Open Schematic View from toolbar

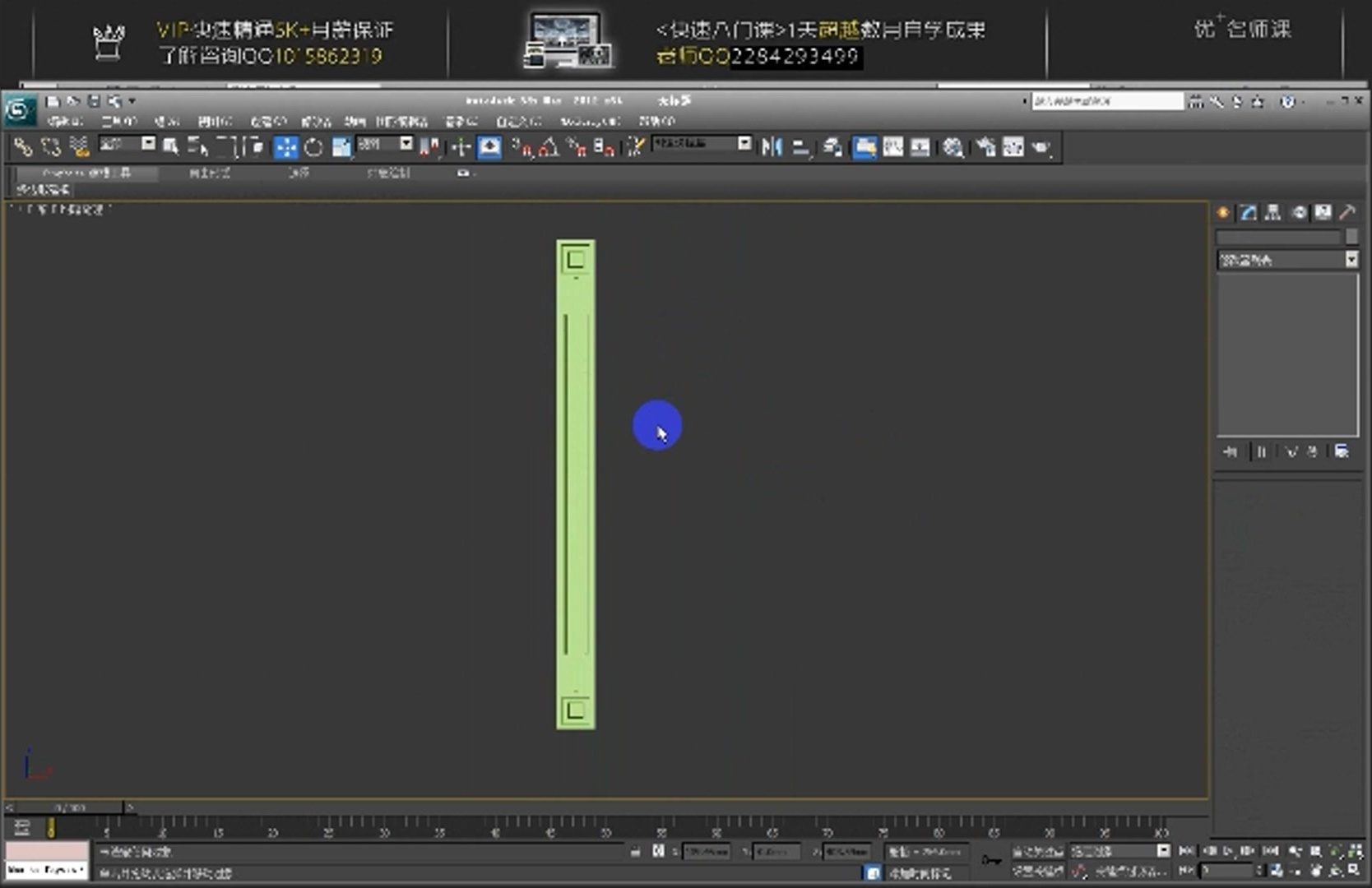(920, 147)
